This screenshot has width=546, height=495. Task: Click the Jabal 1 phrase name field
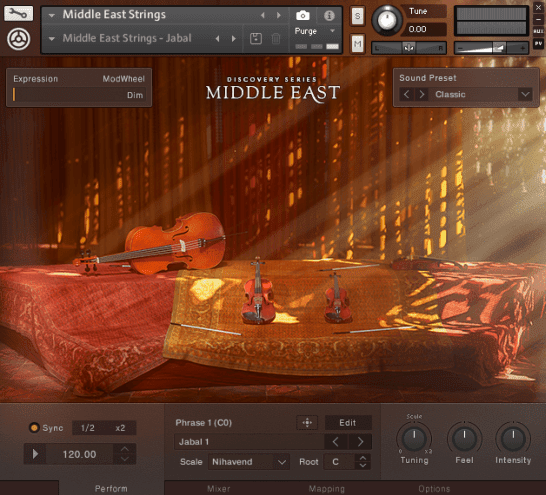(249, 442)
